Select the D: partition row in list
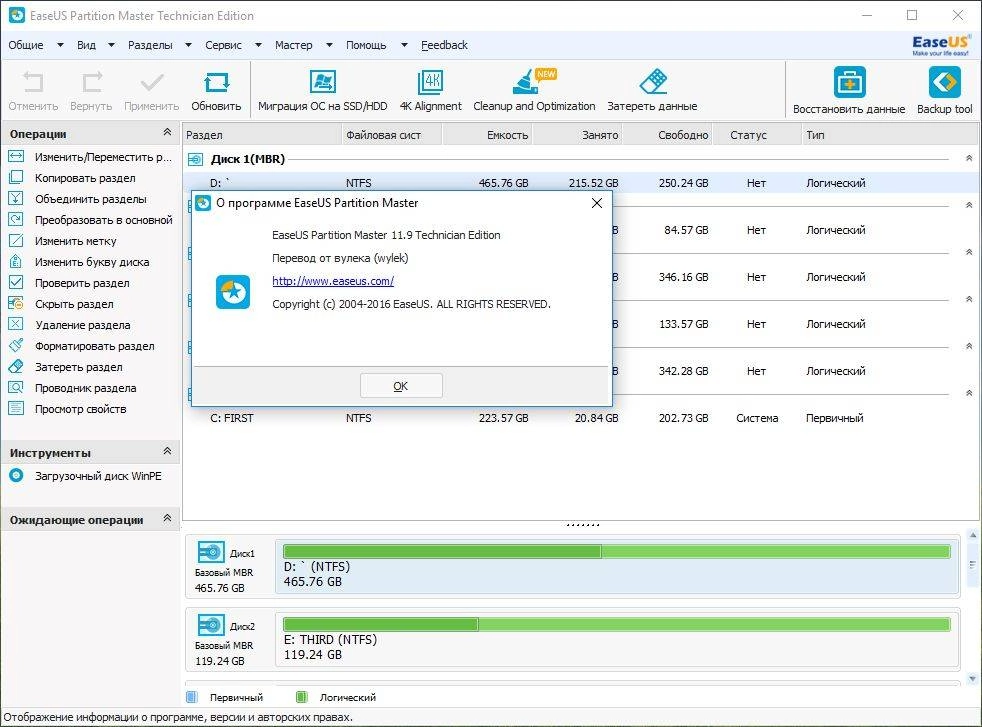Screen dimensions: 982x727 581,183
